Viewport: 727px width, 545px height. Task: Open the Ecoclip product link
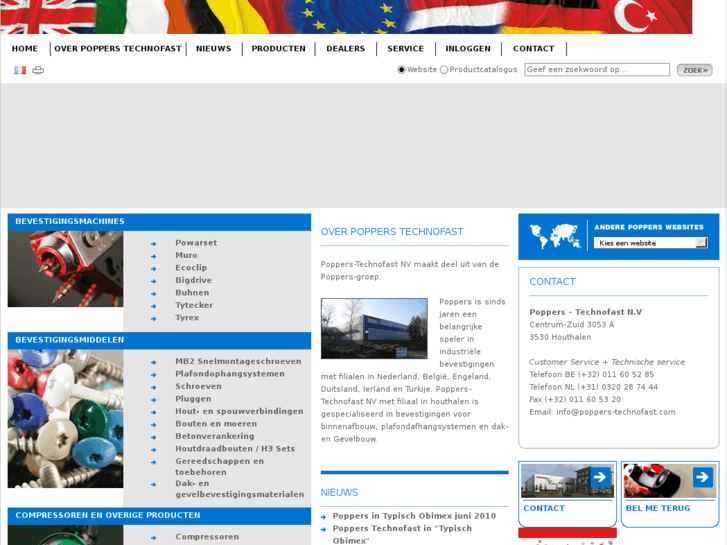(x=191, y=268)
